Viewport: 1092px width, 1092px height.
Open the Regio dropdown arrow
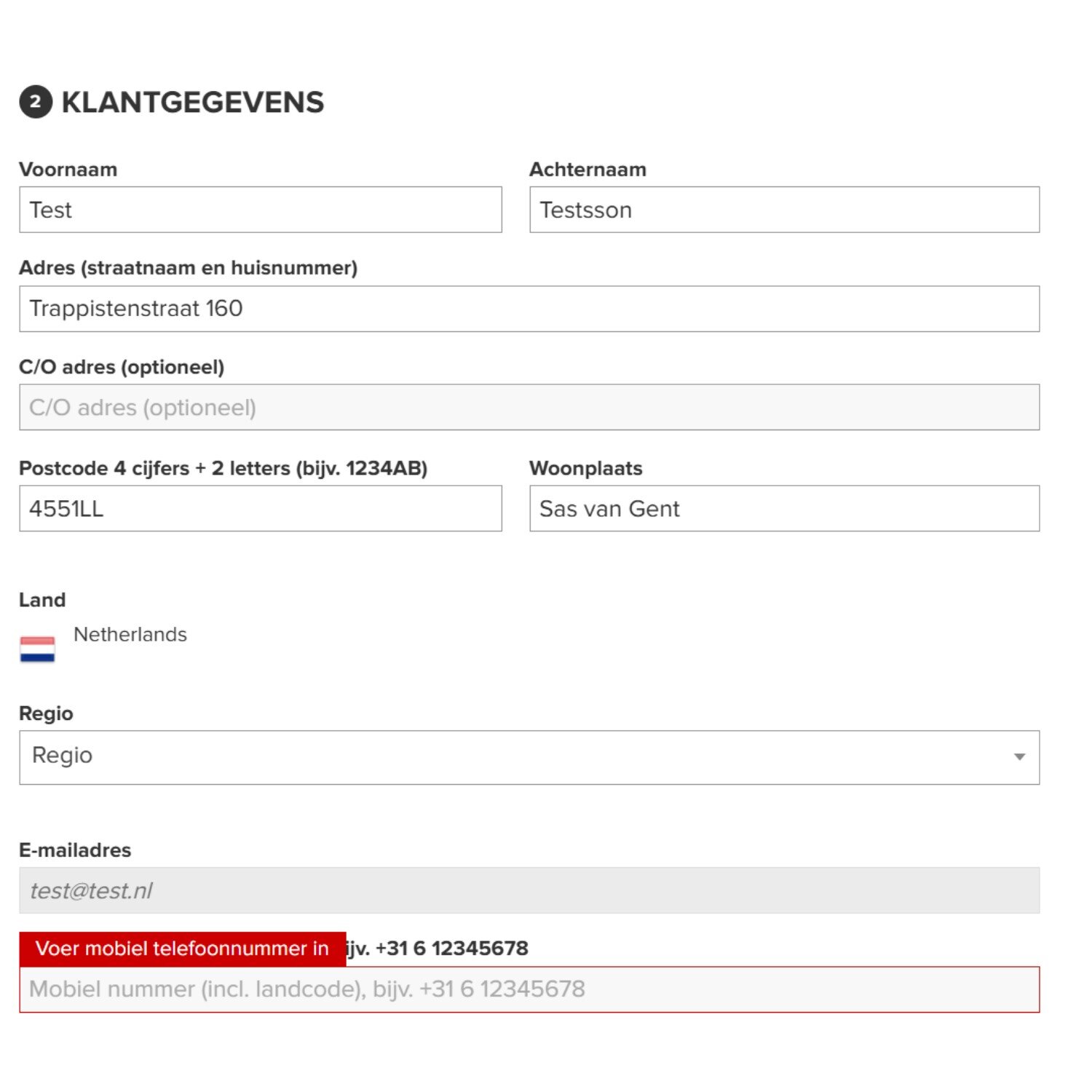[1019, 757]
